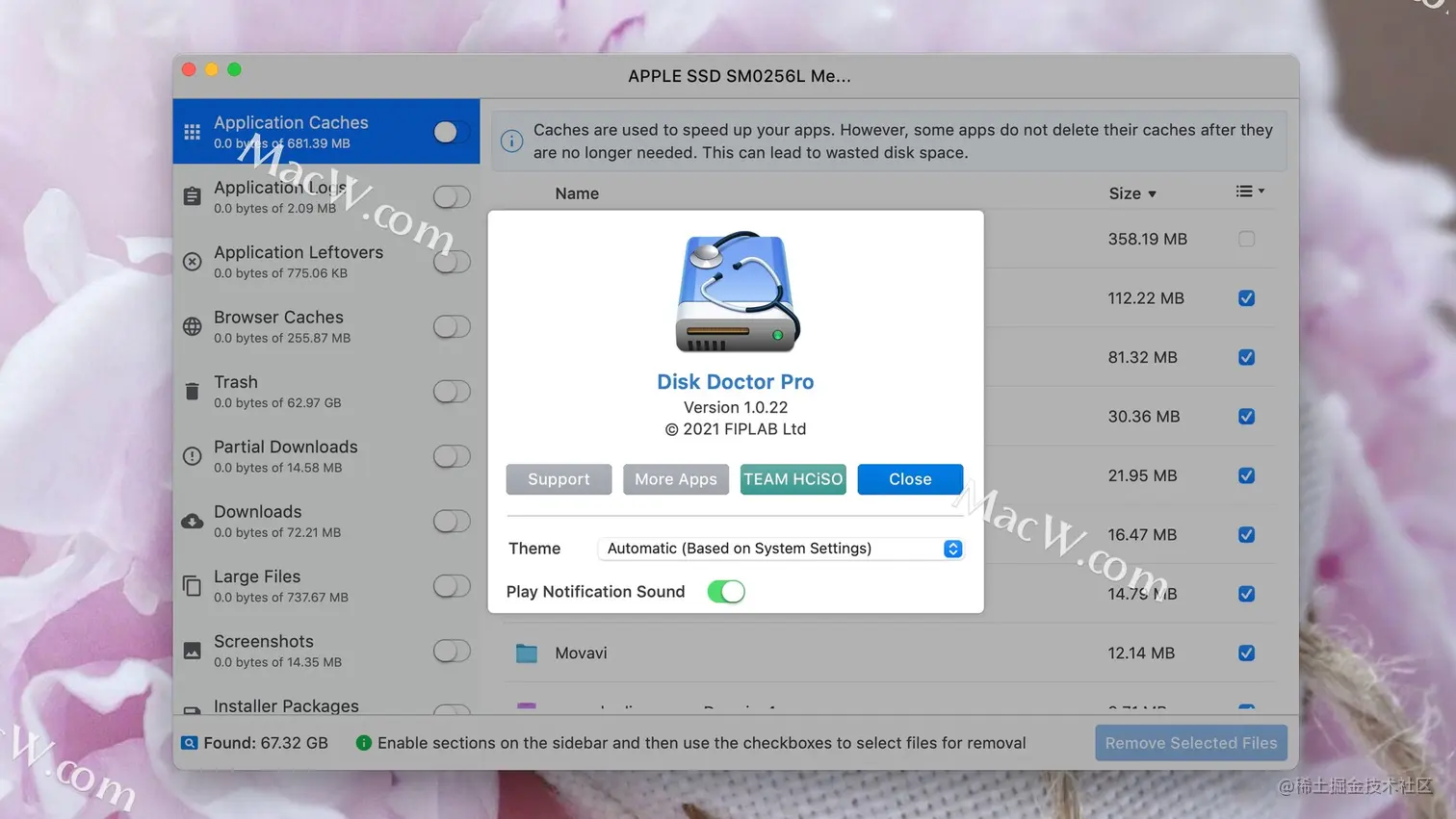Turn on the Large Files switch
The width and height of the screenshot is (1456, 819).
tap(452, 586)
